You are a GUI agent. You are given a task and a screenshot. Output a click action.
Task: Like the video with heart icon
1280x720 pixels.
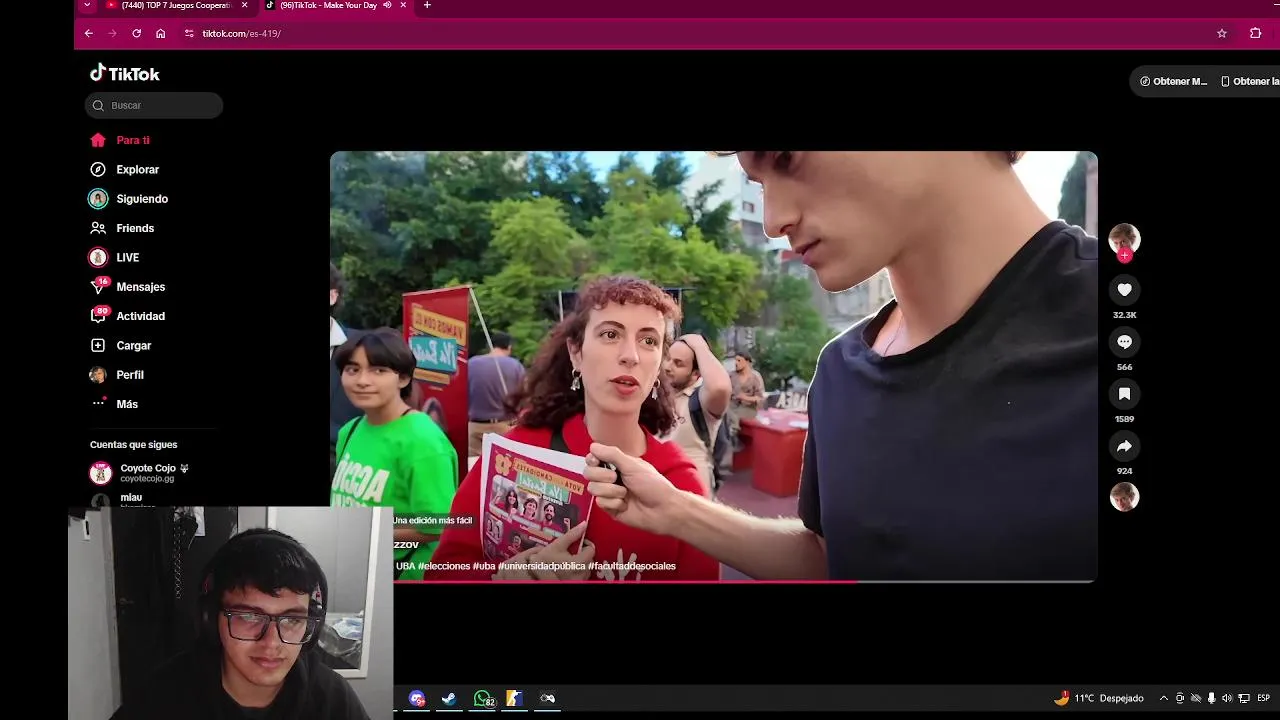[1124, 290]
